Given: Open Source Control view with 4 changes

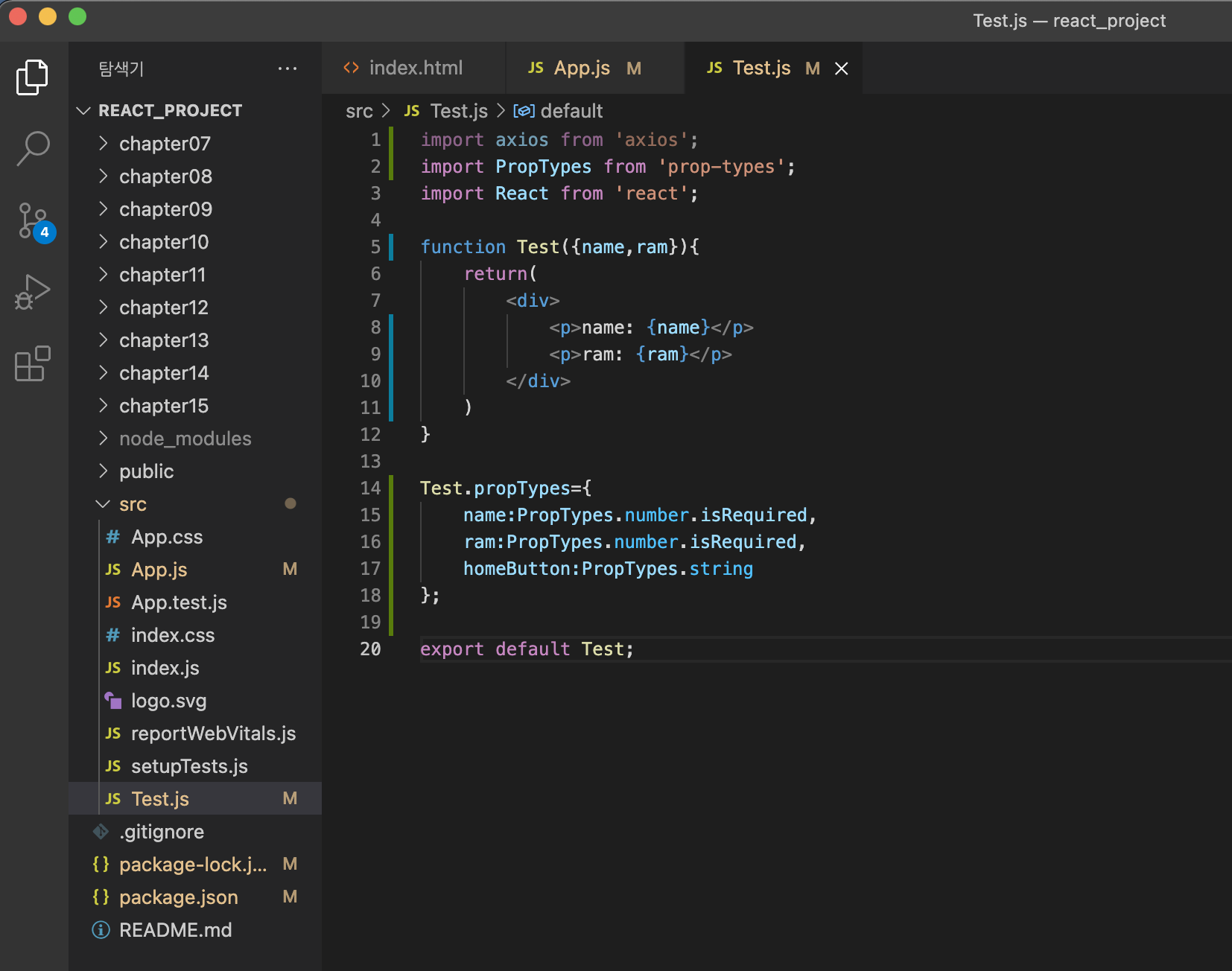Looking at the screenshot, I should pyautogui.click(x=33, y=221).
